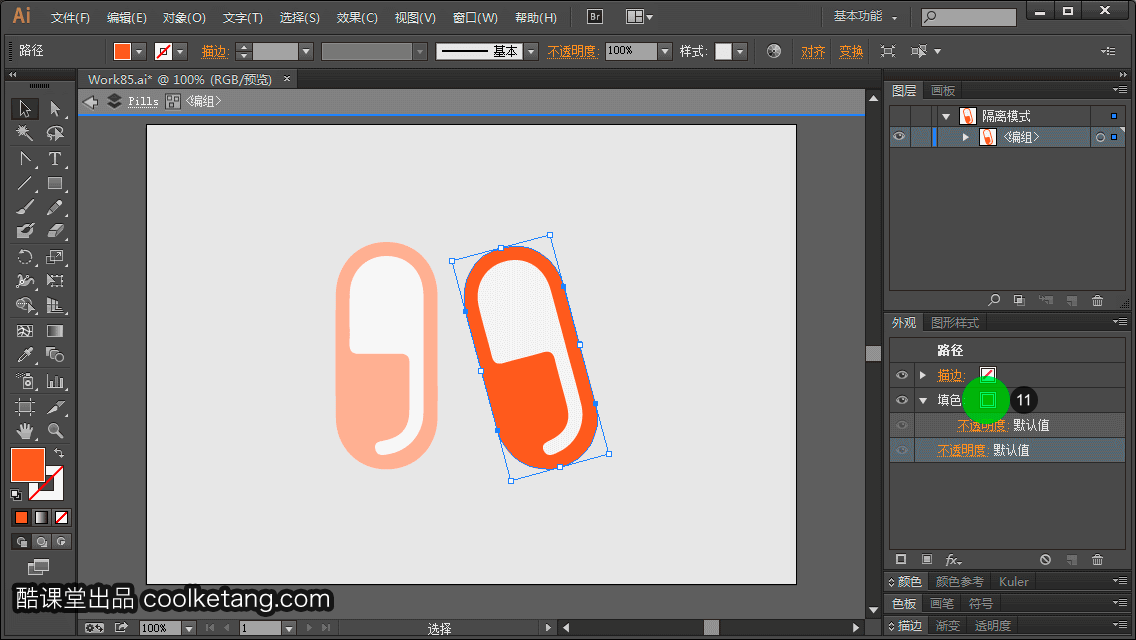Click Pills breadcrumb in isolation bar
The image size is (1136, 640).
coord(143,101)
